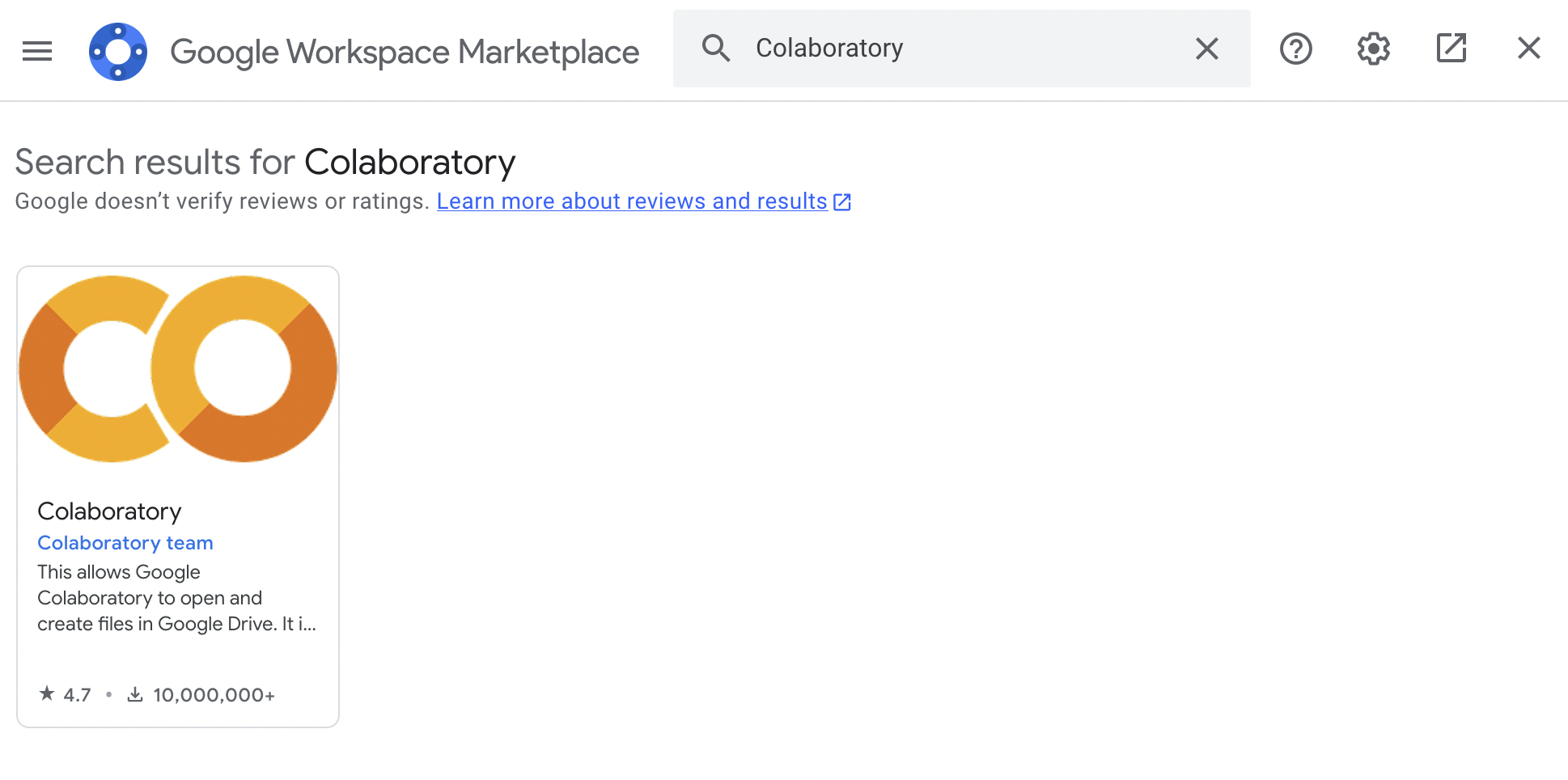This screenshot has width=1568, height=780.
Task: Open the Marketplace settings gear
Action: (x=1373, y=49)
